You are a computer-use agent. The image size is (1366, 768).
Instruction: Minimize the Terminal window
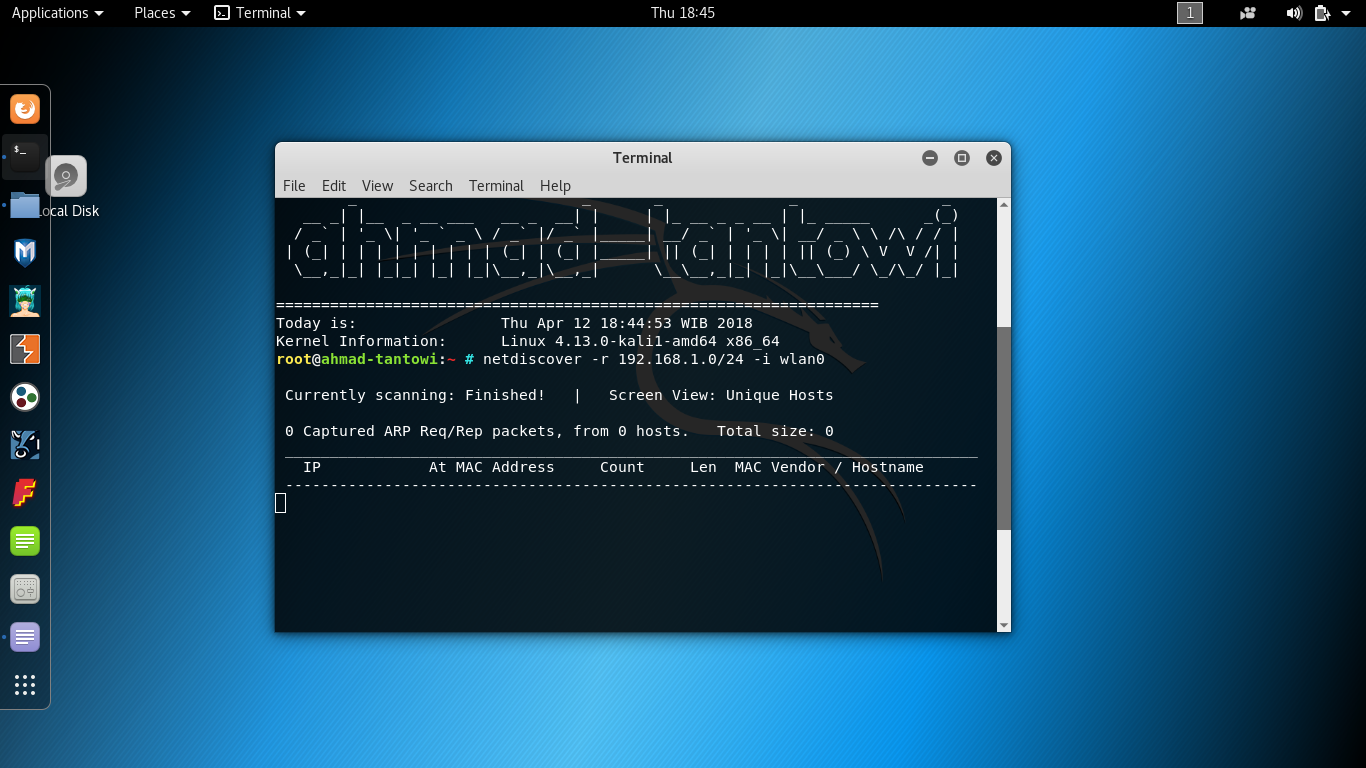pyautogui.click(x=930, y=158)
